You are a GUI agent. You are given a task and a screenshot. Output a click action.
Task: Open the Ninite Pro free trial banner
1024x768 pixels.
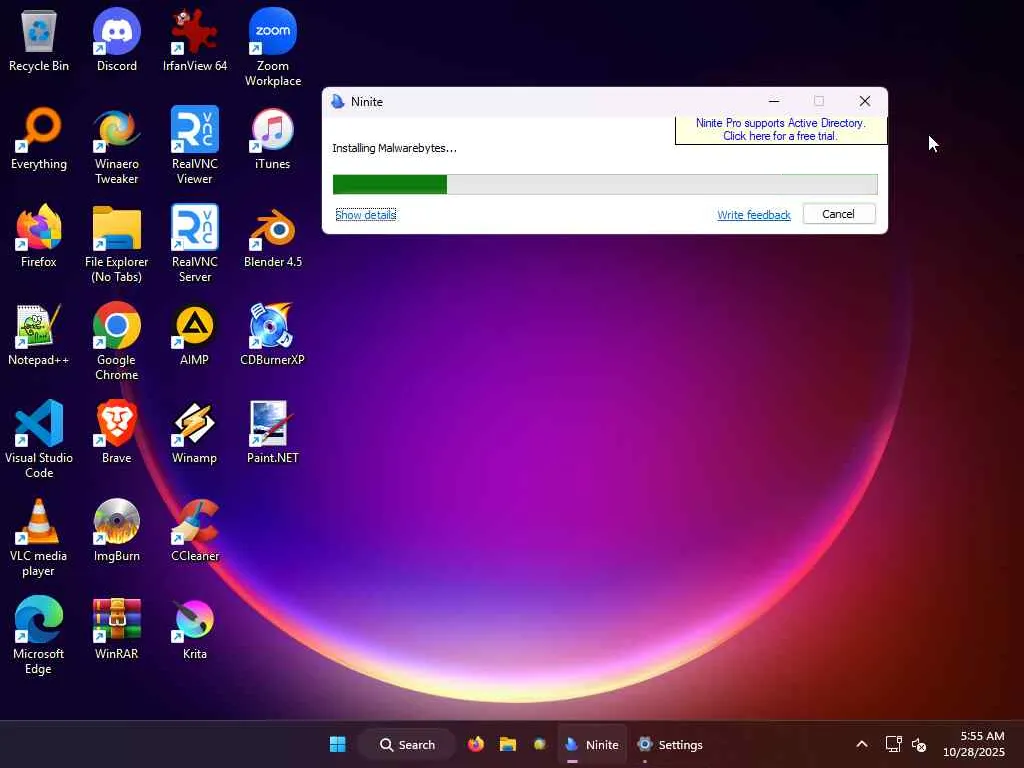(x=780, y=129)
